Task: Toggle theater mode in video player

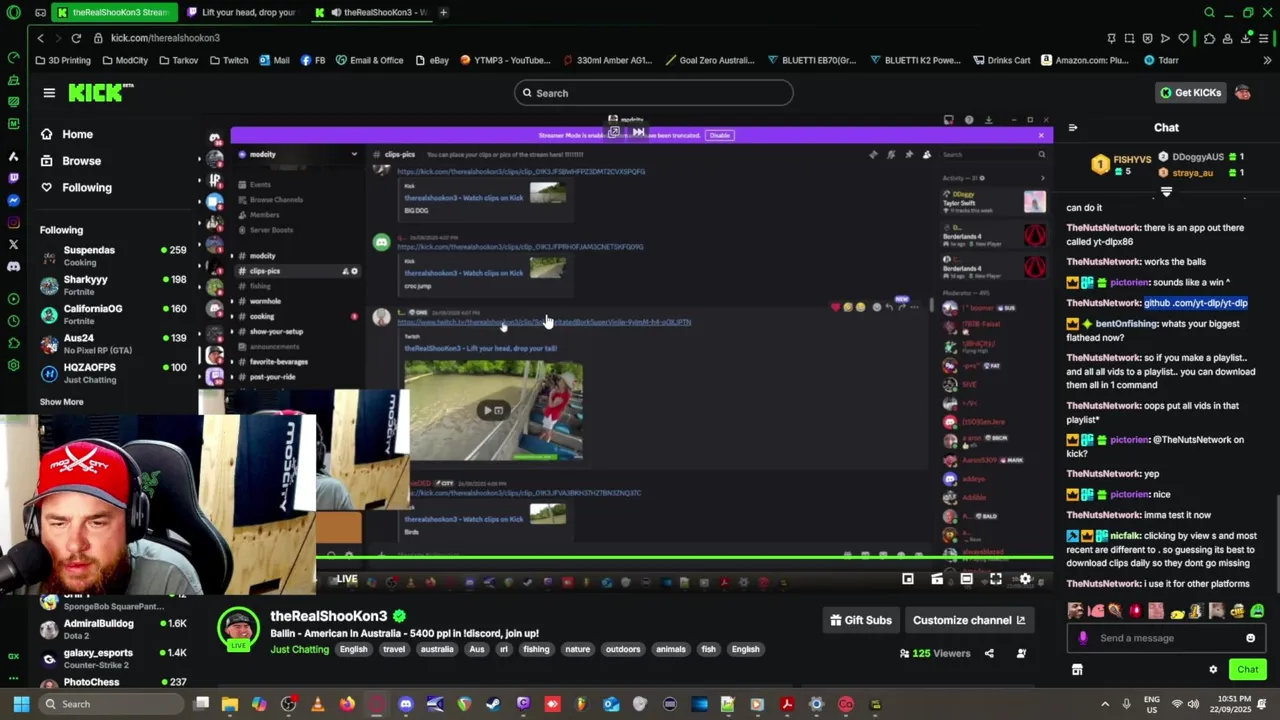Action: pos(966,579)
